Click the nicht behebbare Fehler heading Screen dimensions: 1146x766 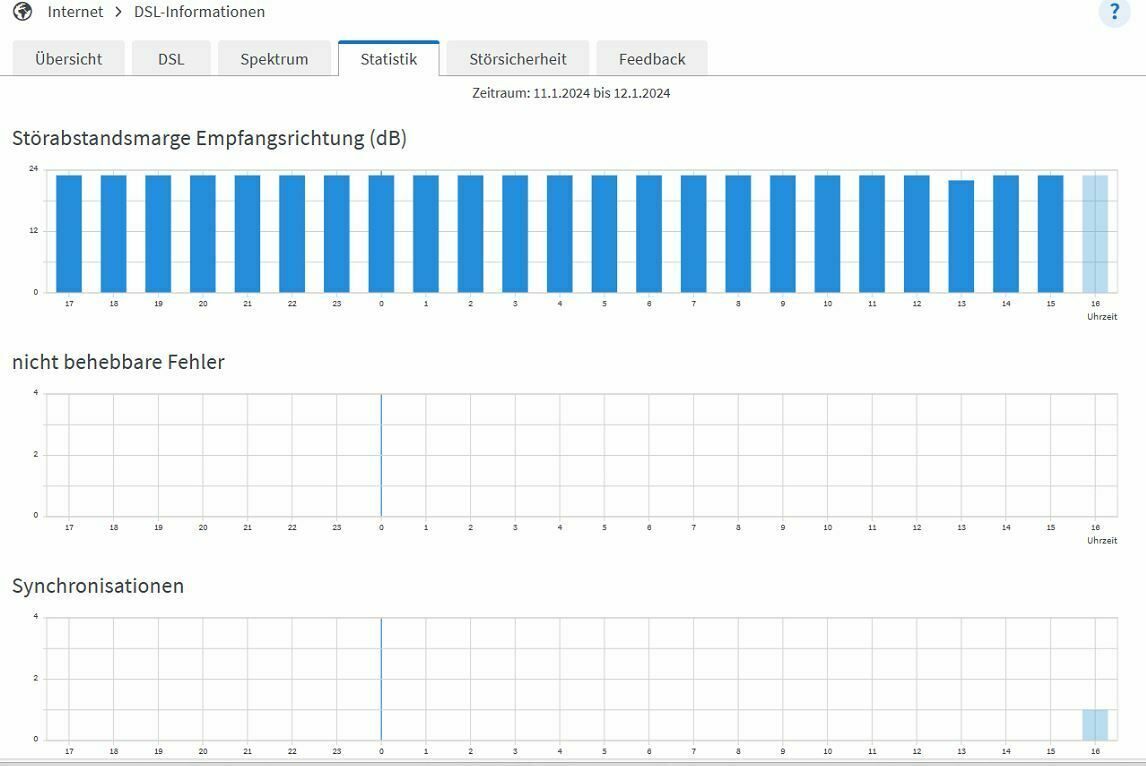pos(118,362)
